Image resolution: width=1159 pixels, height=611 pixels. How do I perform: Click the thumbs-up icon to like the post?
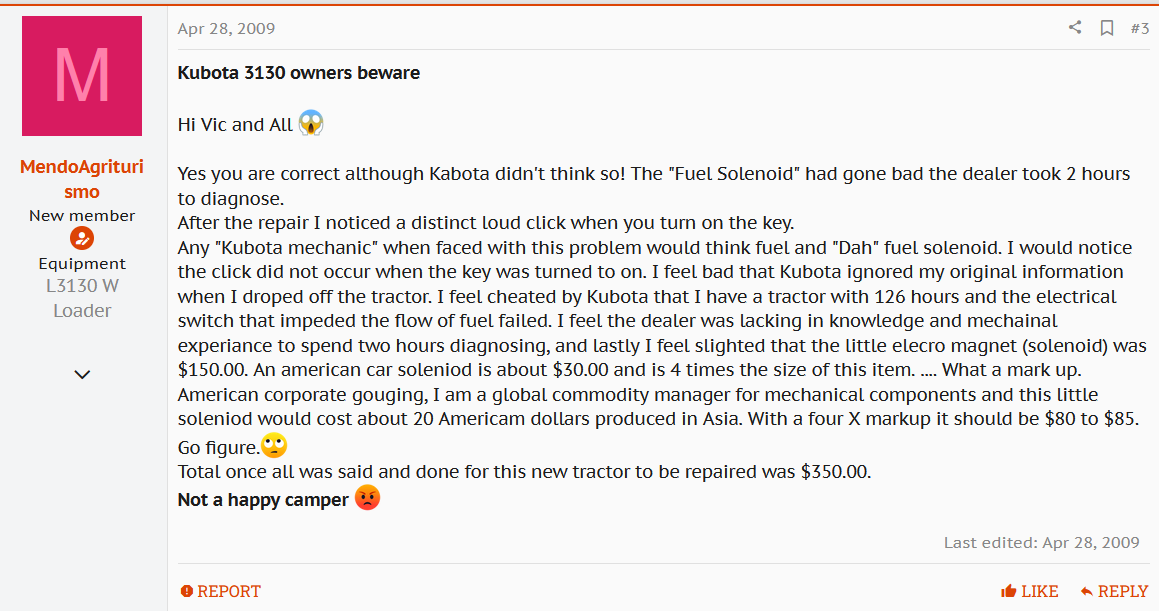1008,590
